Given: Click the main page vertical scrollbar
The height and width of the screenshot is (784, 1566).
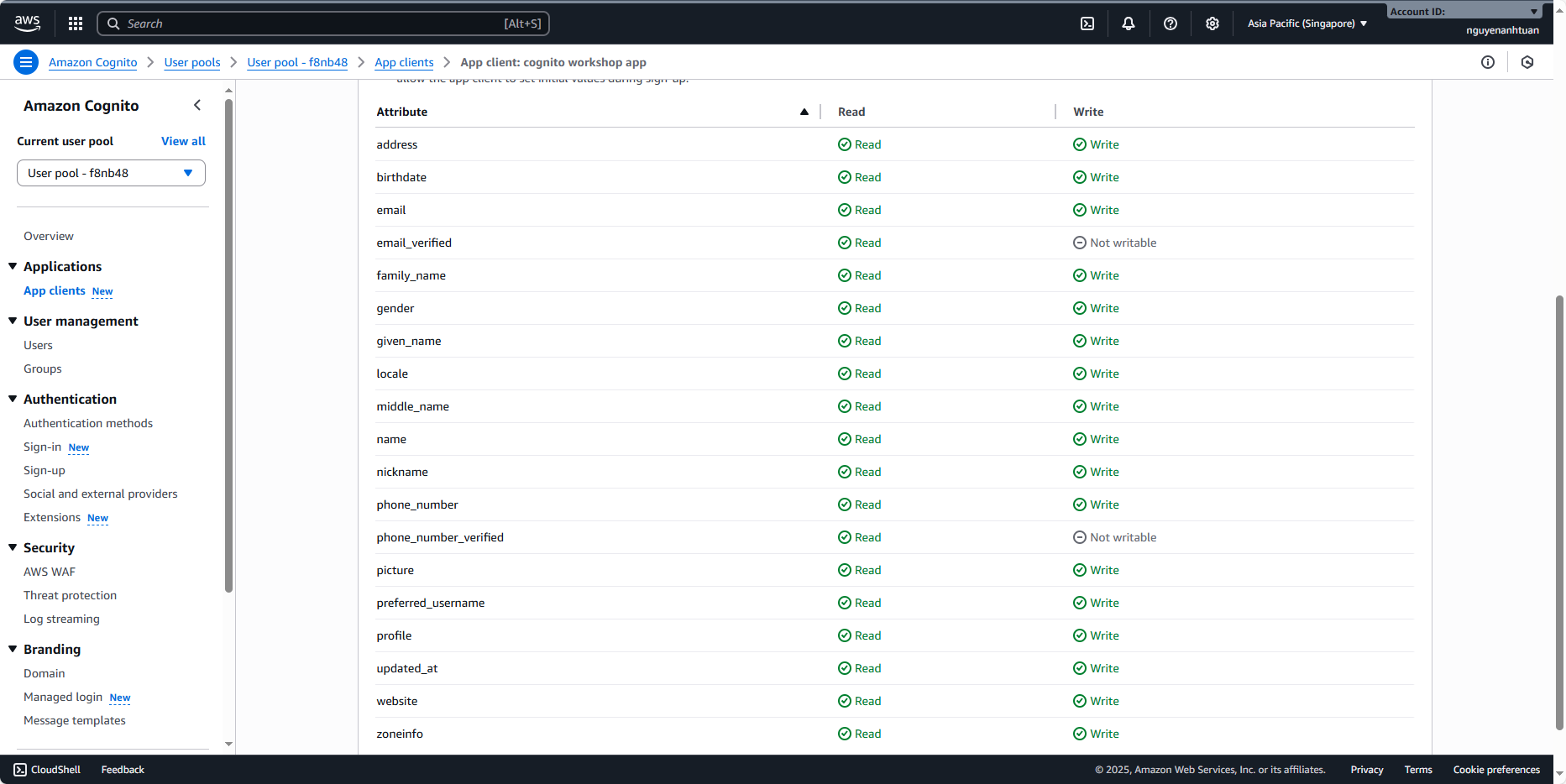Looking at the screenshot, I should click(x=1559, y=504).
